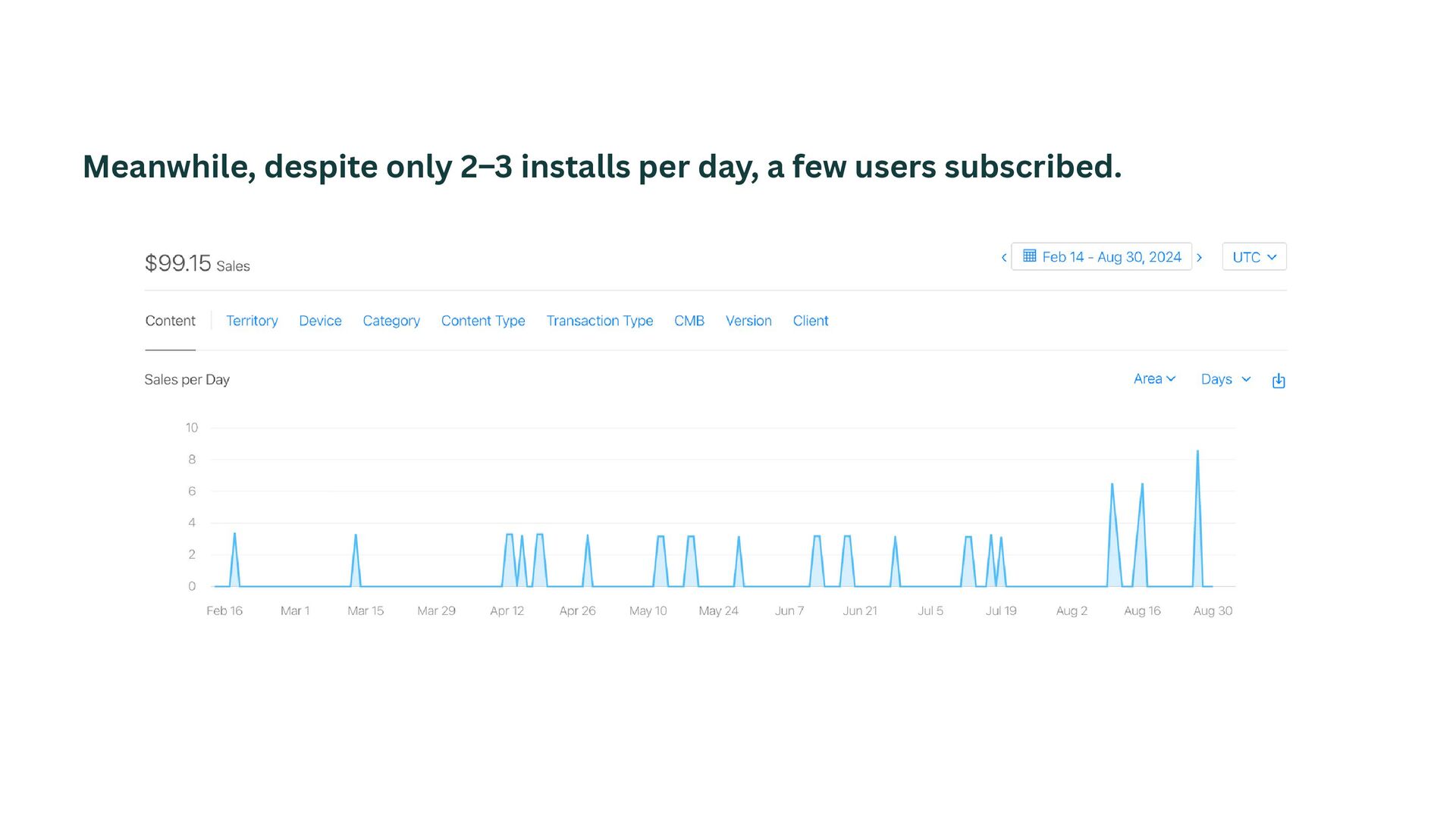Select the Version tab
This screenshot has width=1456, height=819.
[748, 321]
